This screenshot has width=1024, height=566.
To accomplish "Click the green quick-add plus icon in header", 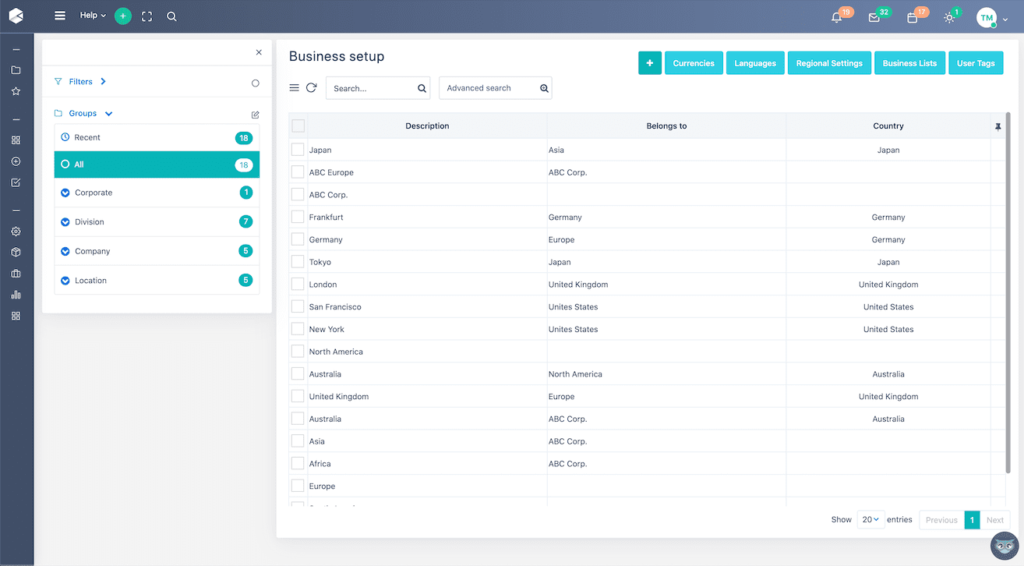I will tap(123, 16).
